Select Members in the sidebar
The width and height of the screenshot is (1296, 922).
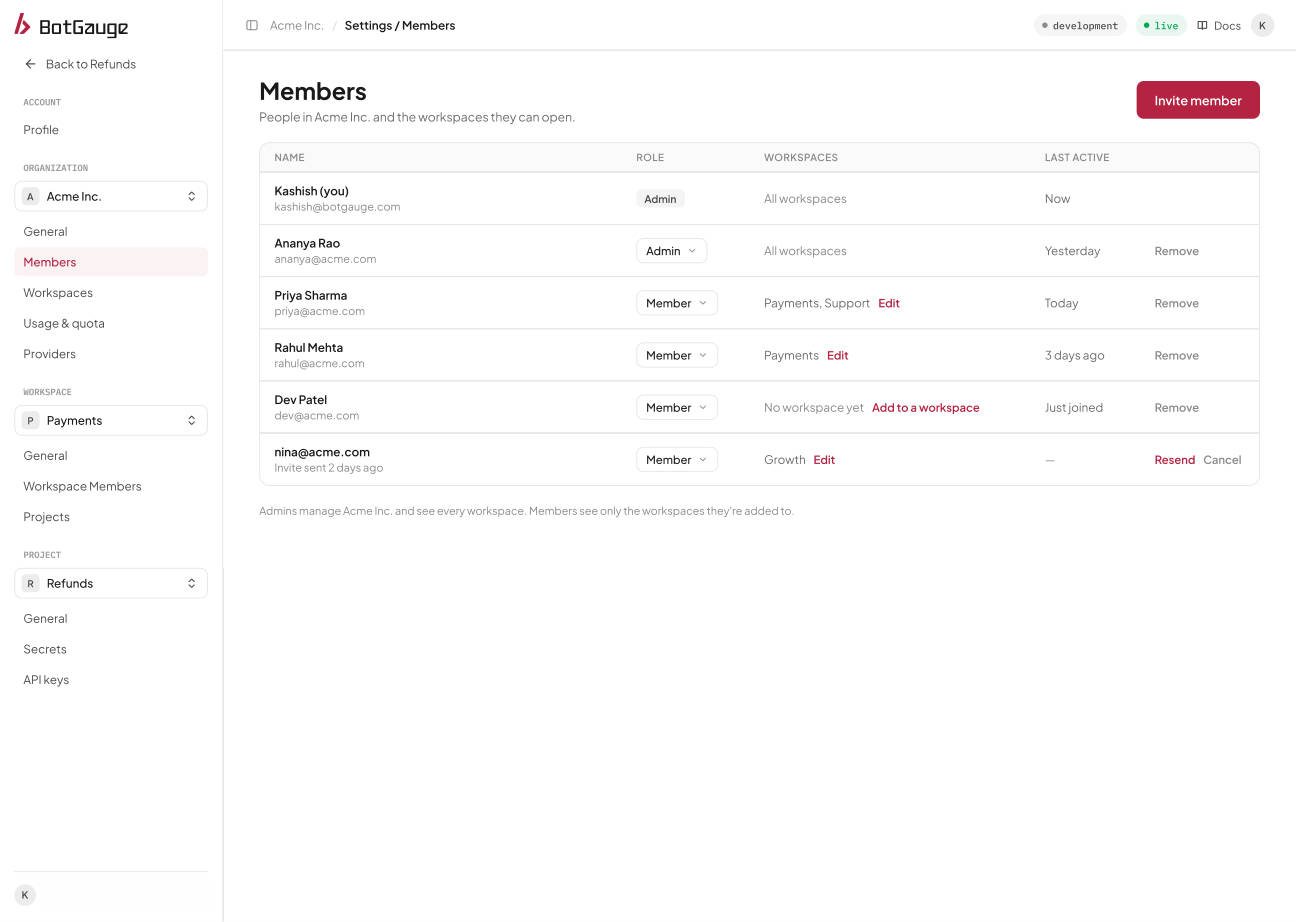(111, 262)
